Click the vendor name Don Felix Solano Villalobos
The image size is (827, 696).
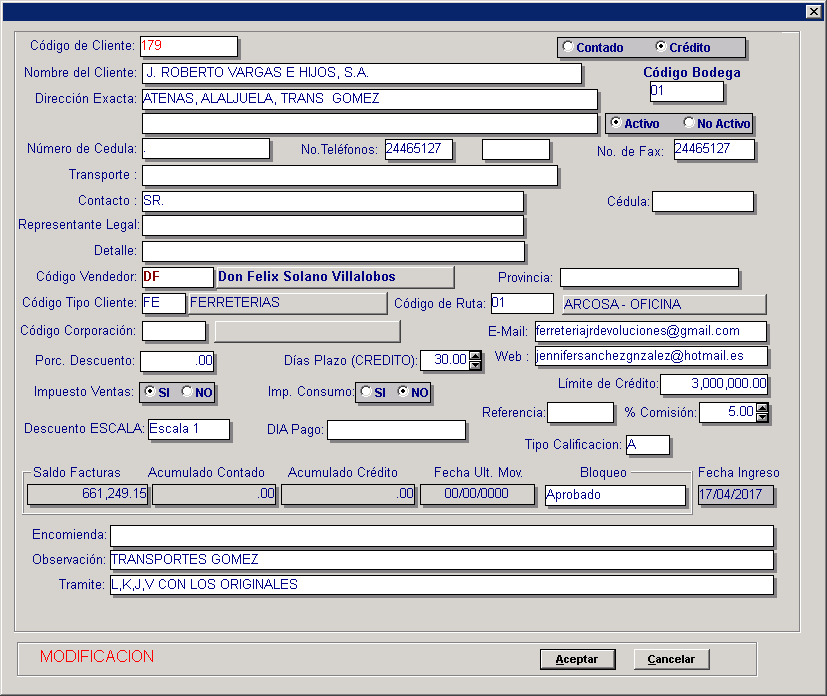(335, 277)
